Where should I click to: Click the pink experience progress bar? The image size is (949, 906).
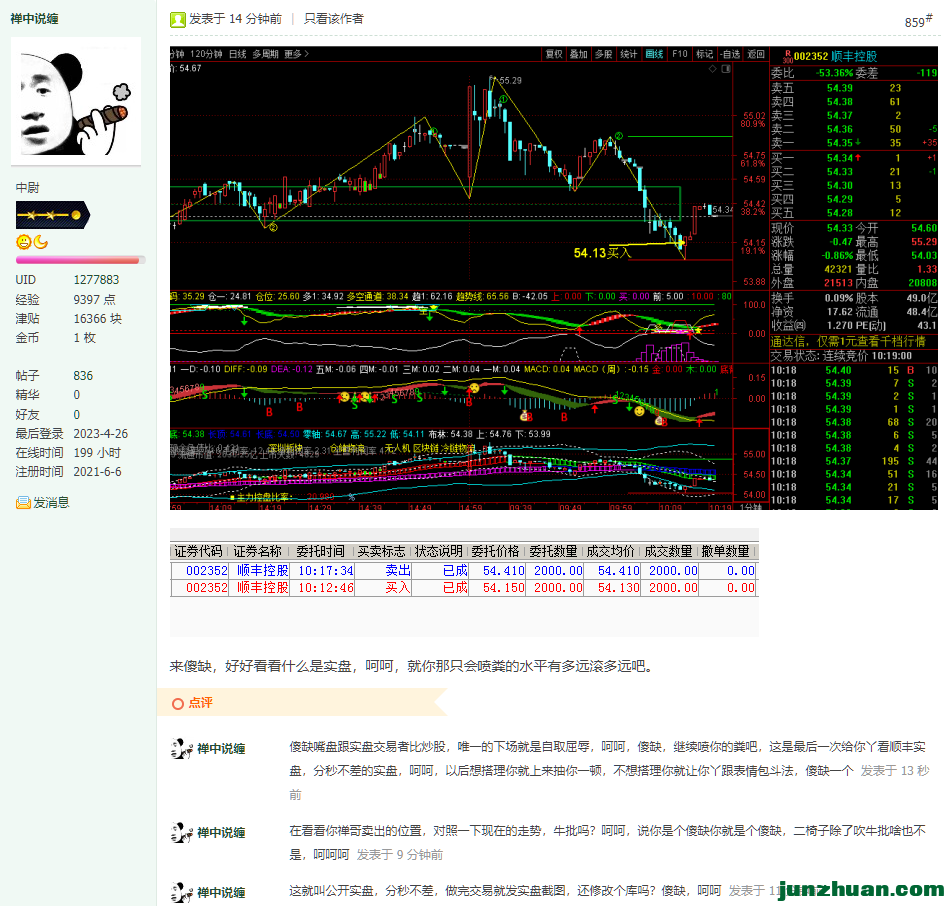point(80,260)
